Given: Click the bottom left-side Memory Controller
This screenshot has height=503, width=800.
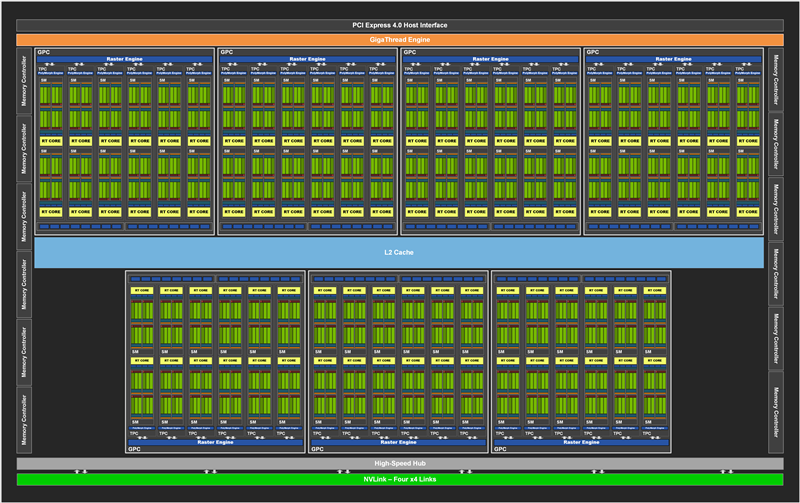Looking at the screenshot, I should pos(24,419).
